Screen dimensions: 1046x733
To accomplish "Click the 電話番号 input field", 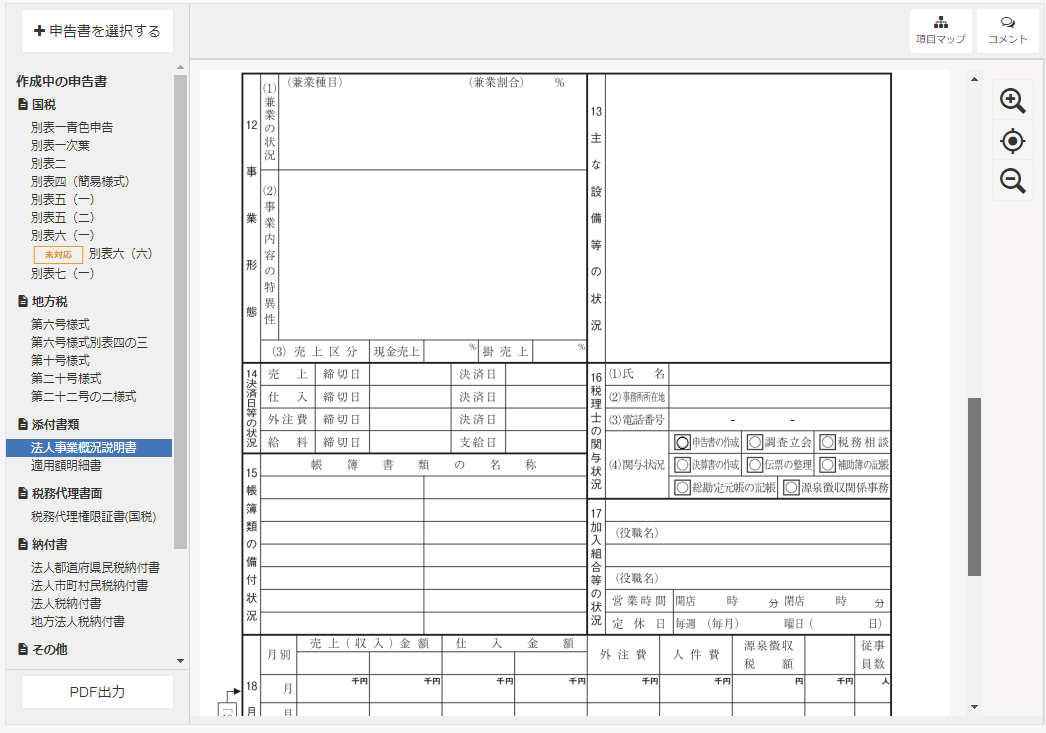I will pyautogui.click(x=779, y=420).
